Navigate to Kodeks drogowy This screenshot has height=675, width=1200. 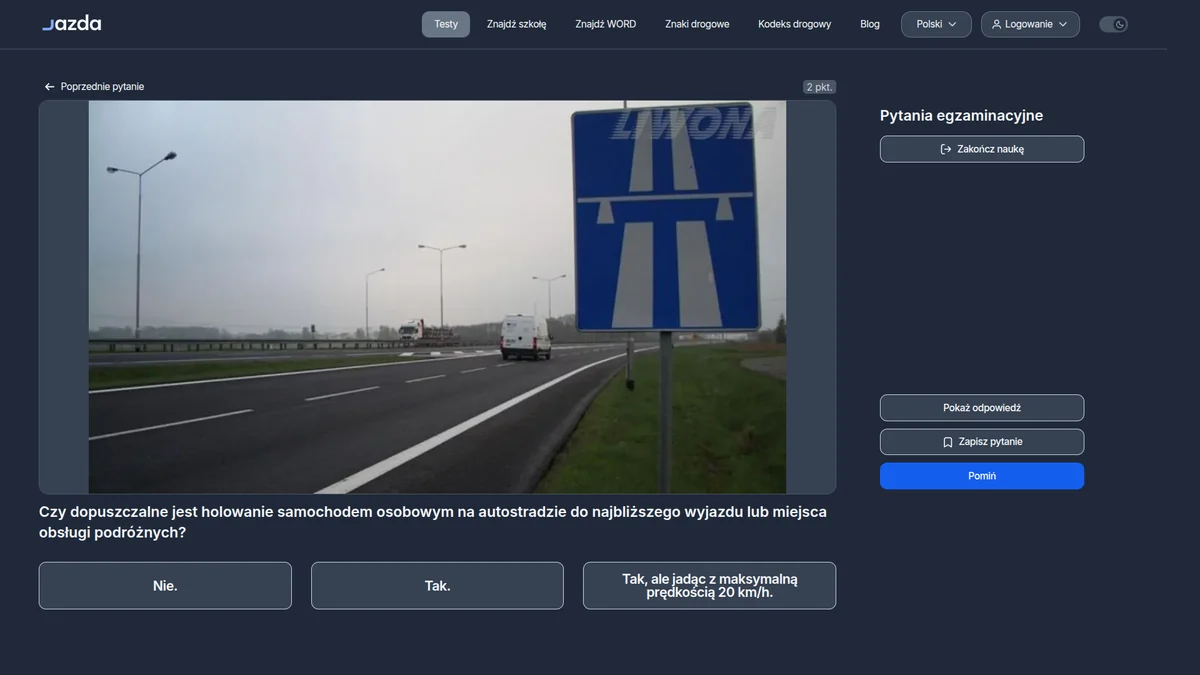pos(795,24)
